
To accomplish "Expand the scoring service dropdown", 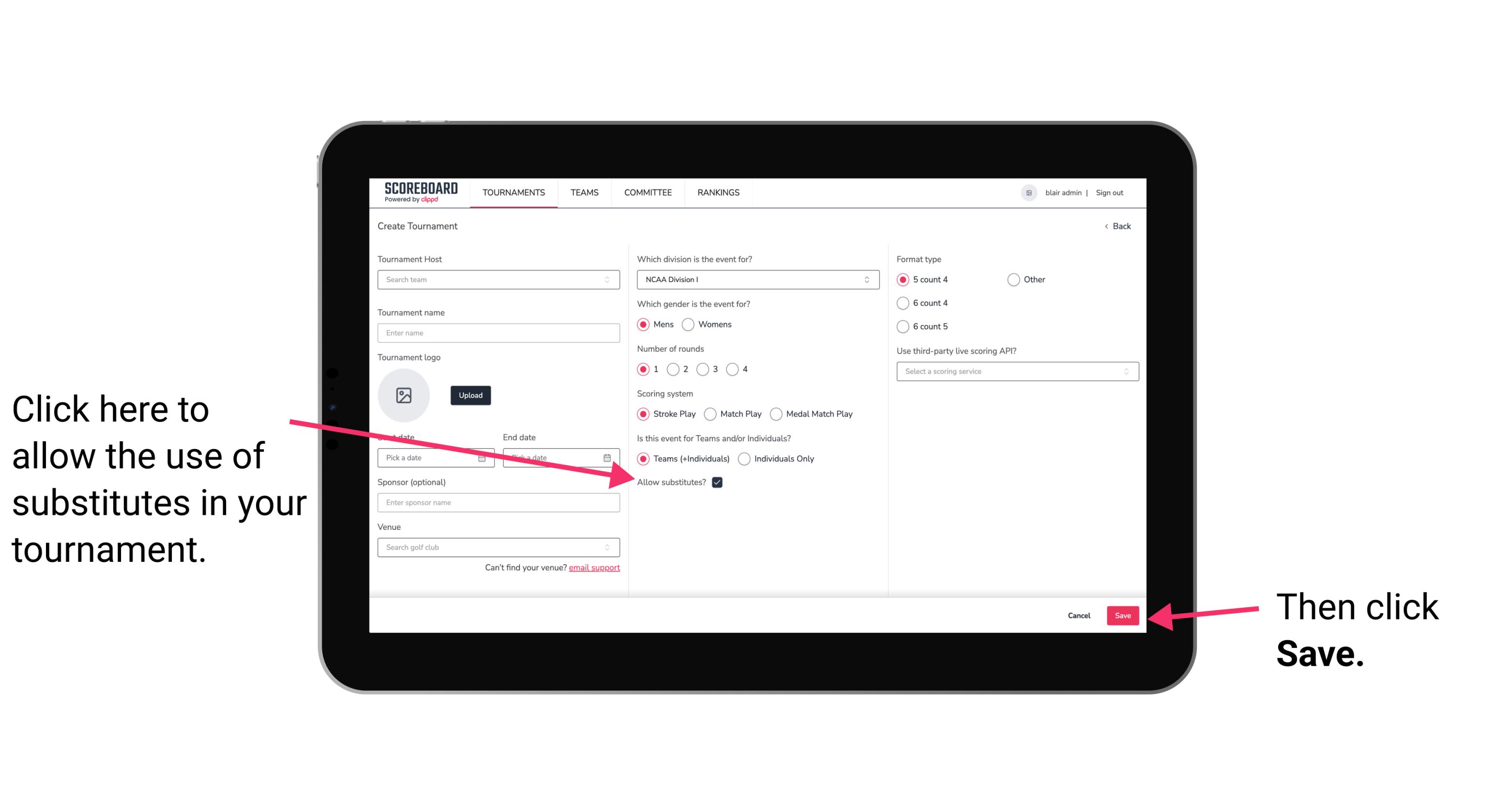I will [1014, 372].
